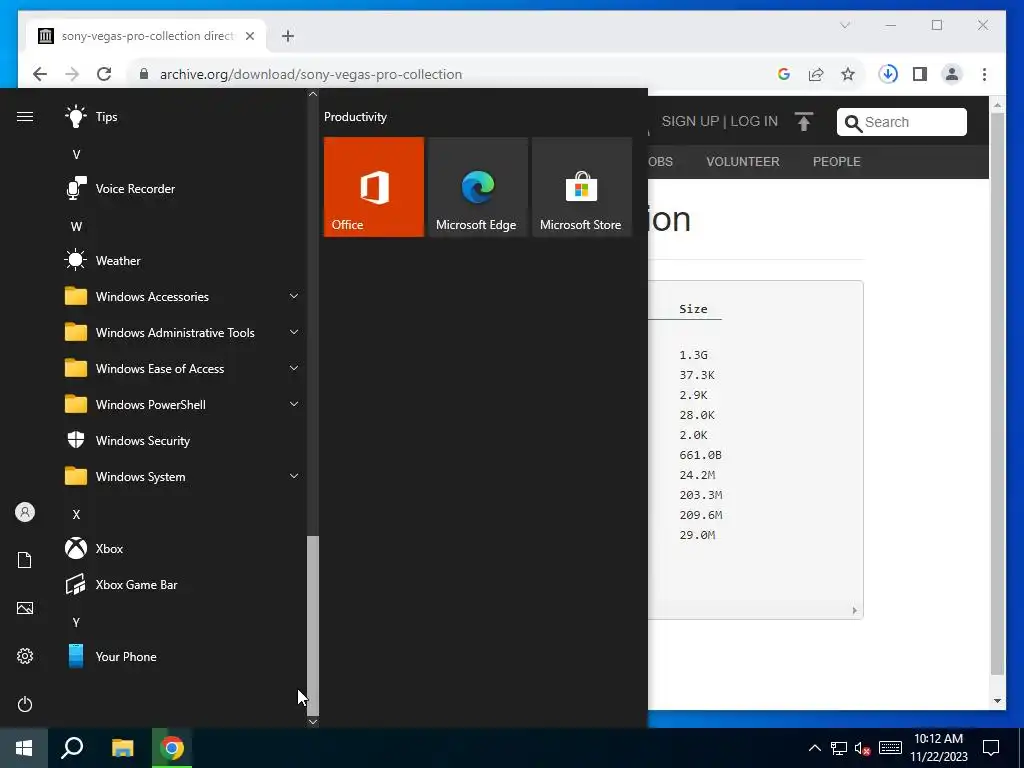This screenshot has height=768, width=1024.
Task: Expand Windows Administrative Tools folder
Action: pyautogui.click(x=183, y=332)
